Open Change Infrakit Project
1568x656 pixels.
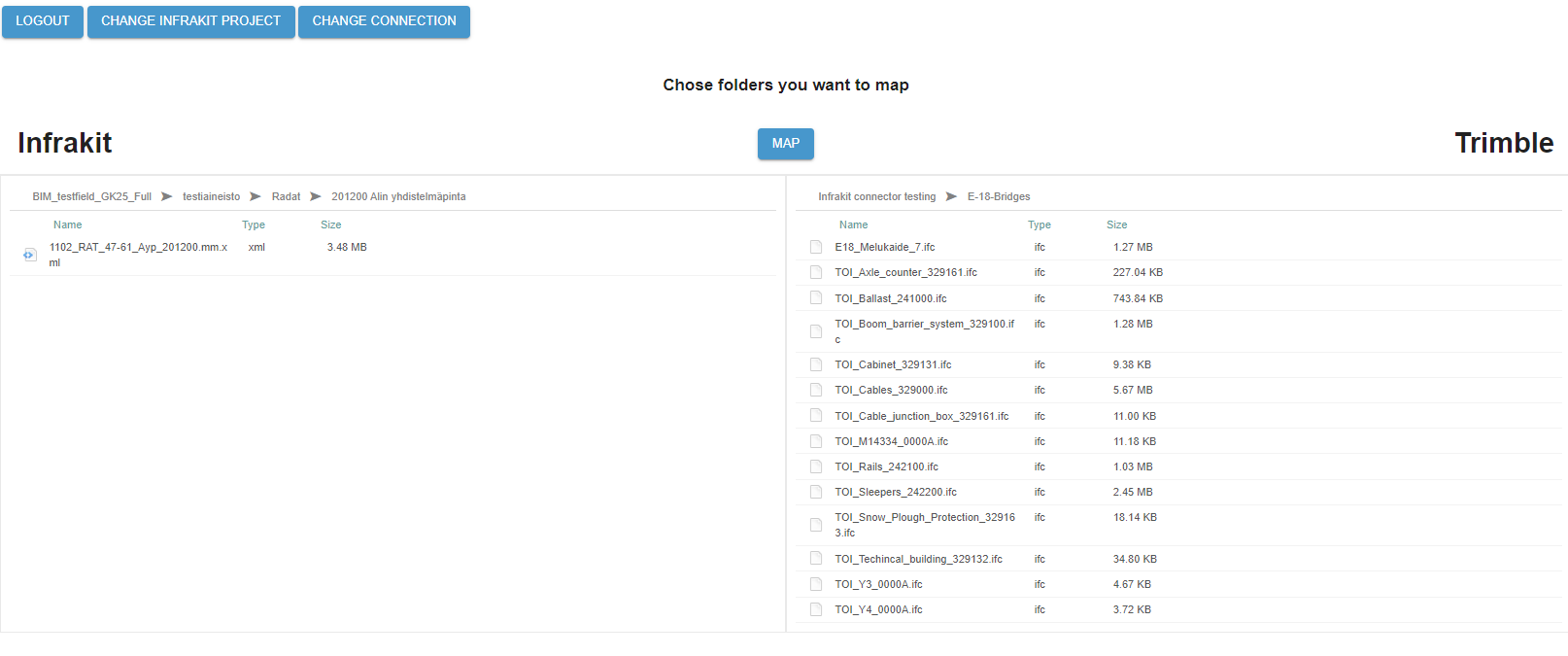pyautogui.click(x=191, y=21)
